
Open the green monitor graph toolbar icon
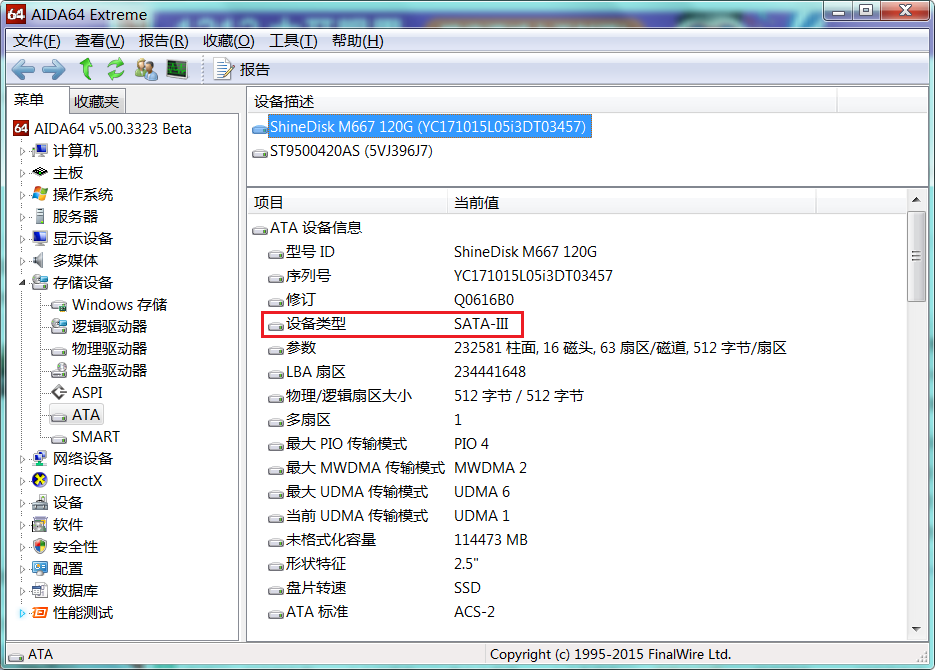click(x=177, y=69)
